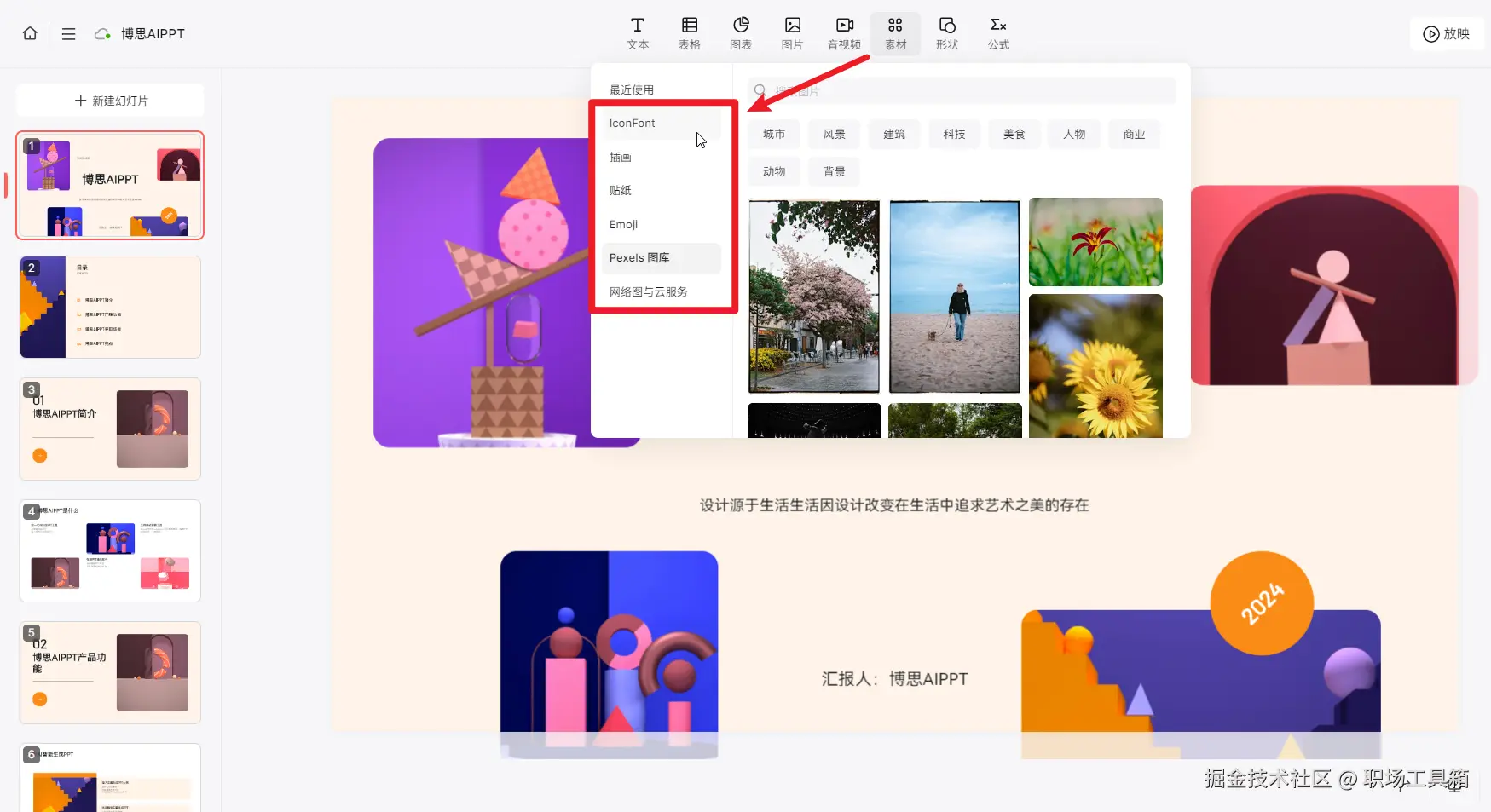
Task: Filter images by 建筑 tag
Action: pyautogui.click(x=894, y=134)
